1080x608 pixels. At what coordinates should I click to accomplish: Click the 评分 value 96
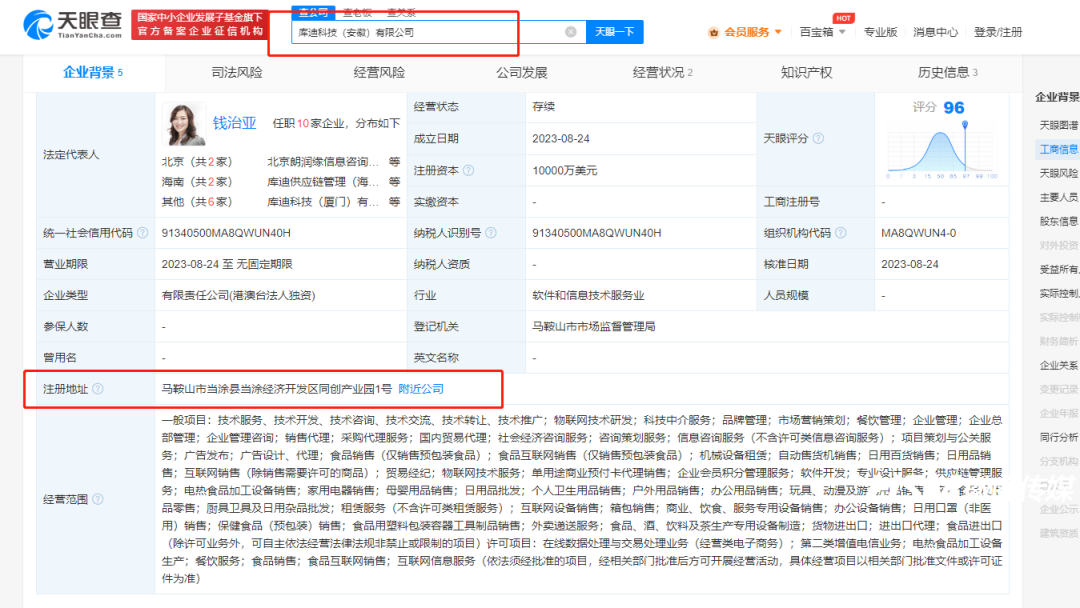pos(954,107)
